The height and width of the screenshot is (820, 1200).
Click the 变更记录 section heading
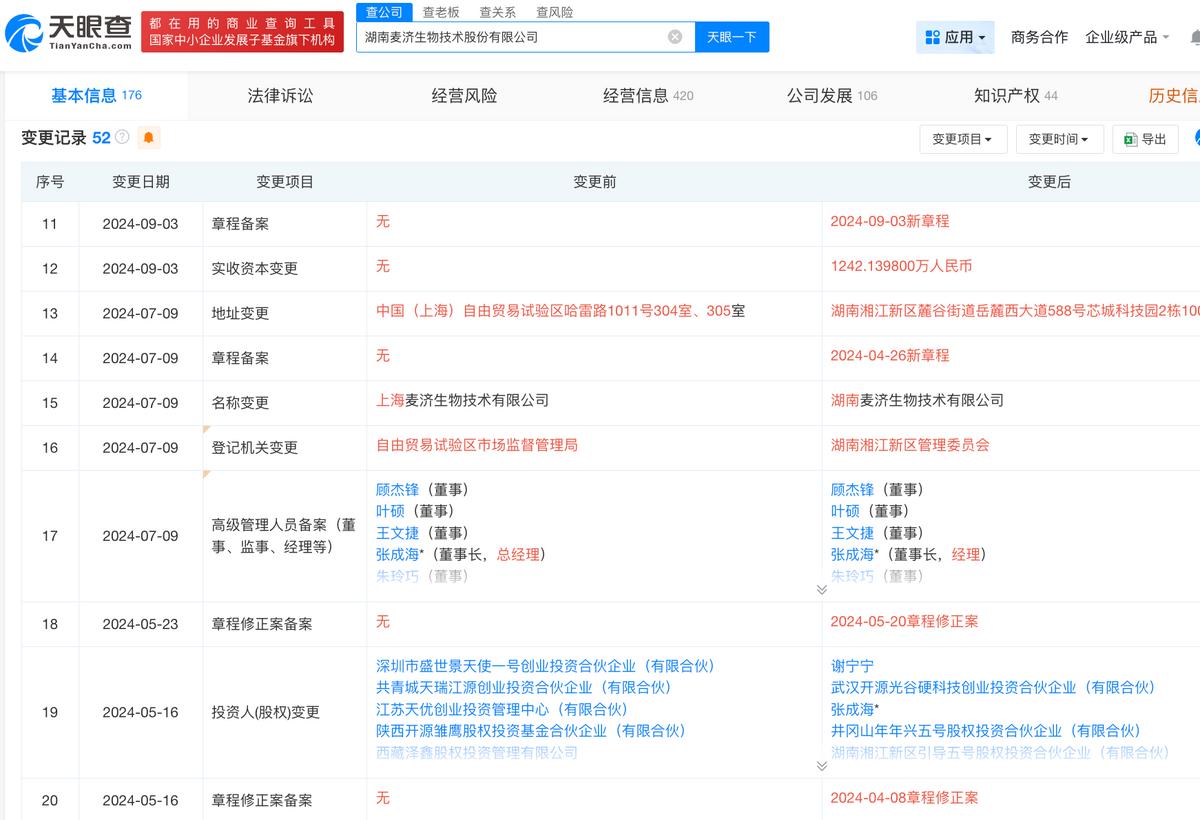click(55, 138)
